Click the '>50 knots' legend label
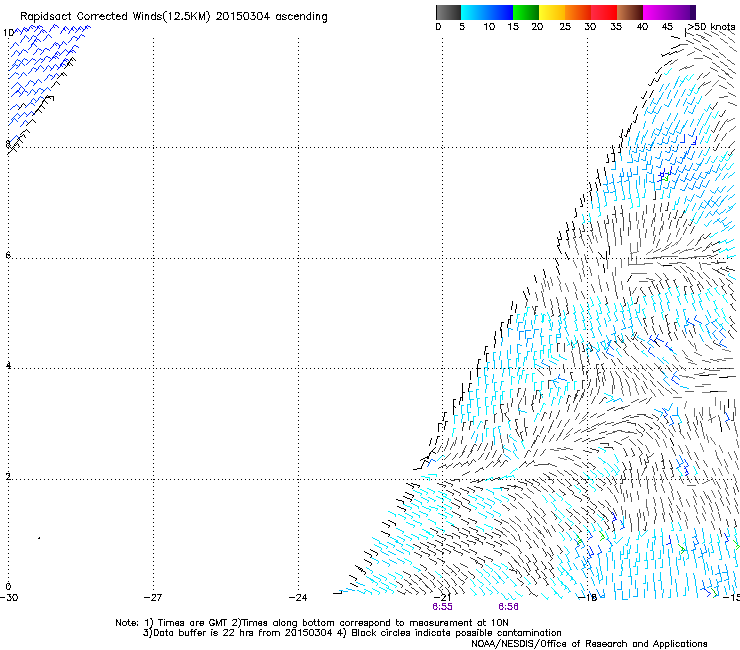The height and width of the screenshot is (650, 740). click(x=711, y=27)
